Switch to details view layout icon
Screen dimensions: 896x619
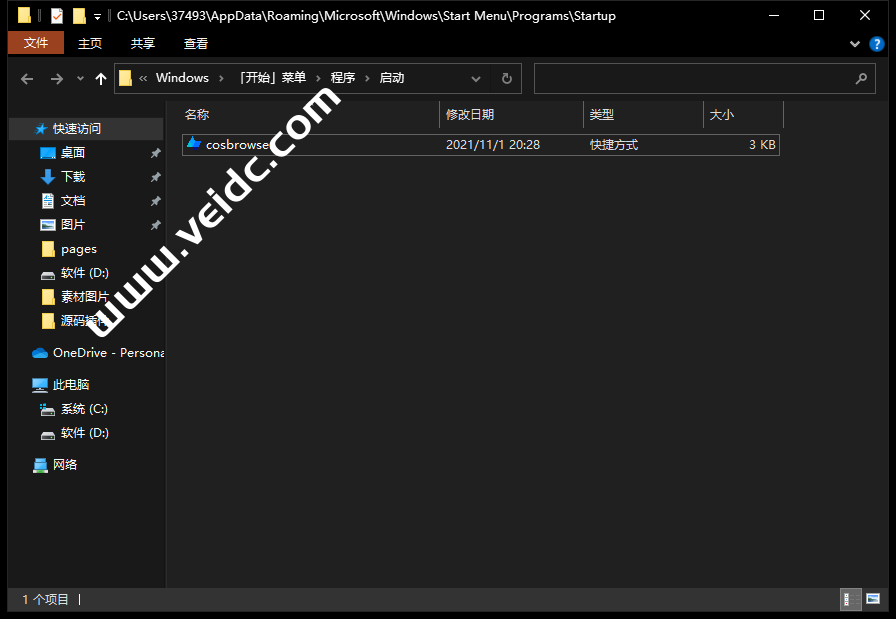point(851,599)
